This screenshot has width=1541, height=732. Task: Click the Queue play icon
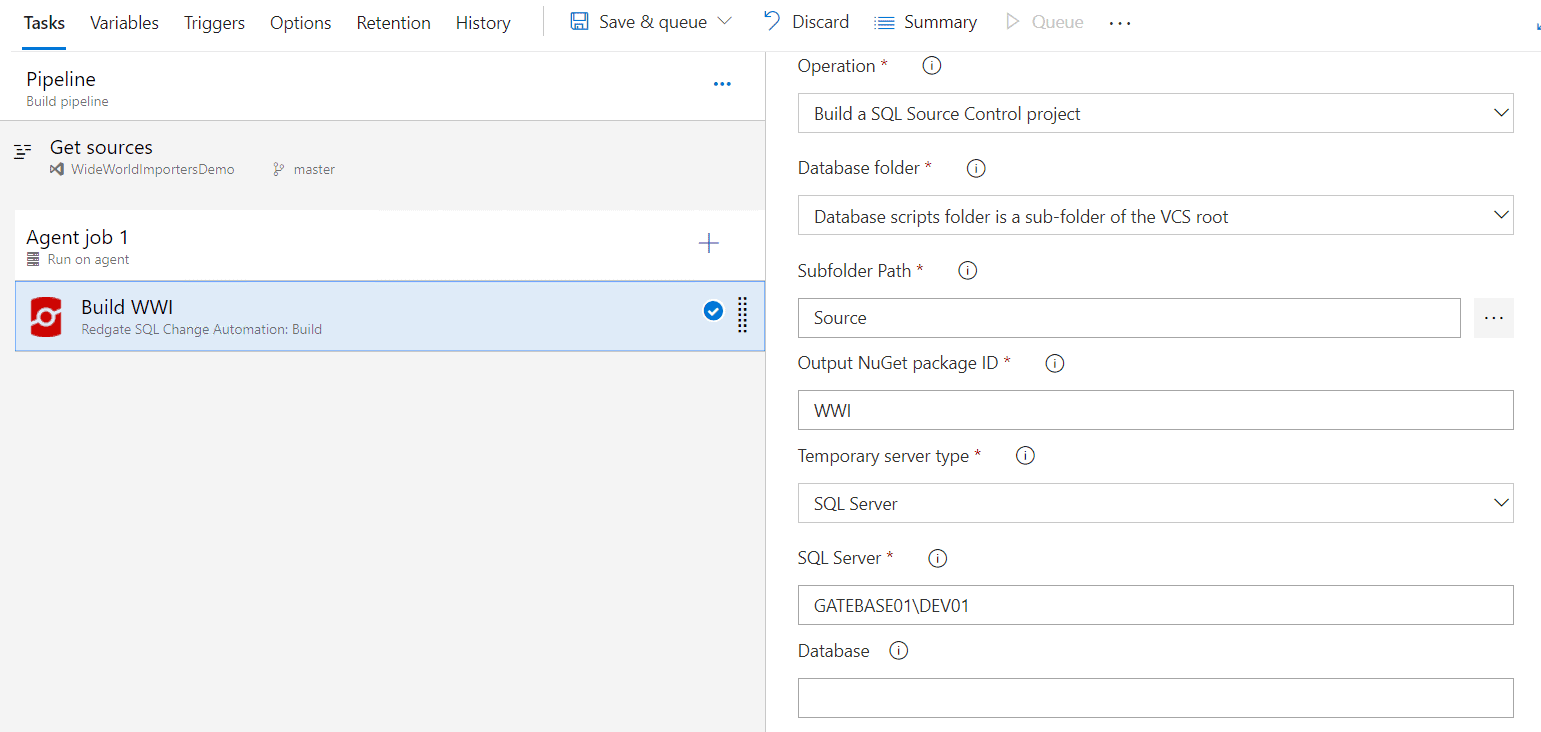coord(1012,21)
